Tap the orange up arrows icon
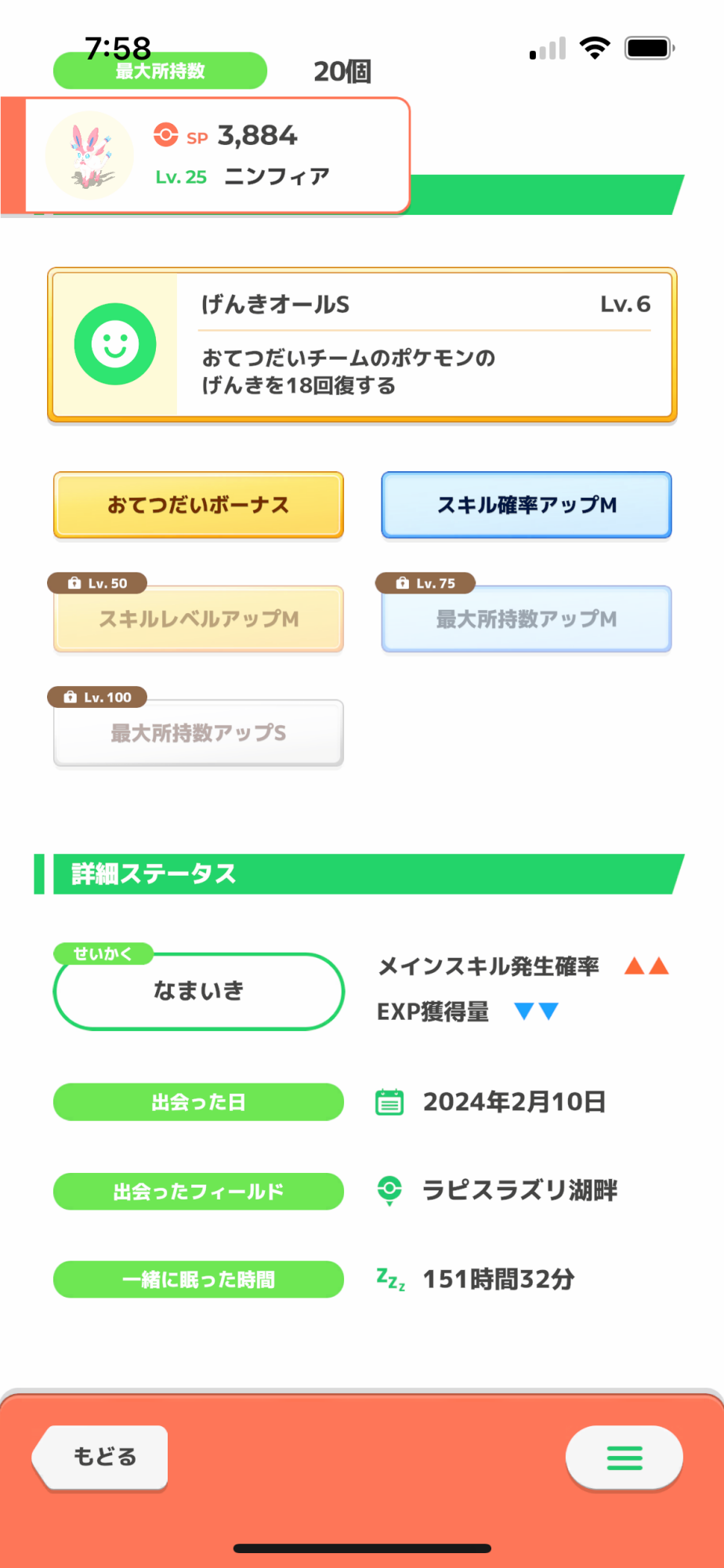Screen dimensions: 724x1568 pos(646,966)
